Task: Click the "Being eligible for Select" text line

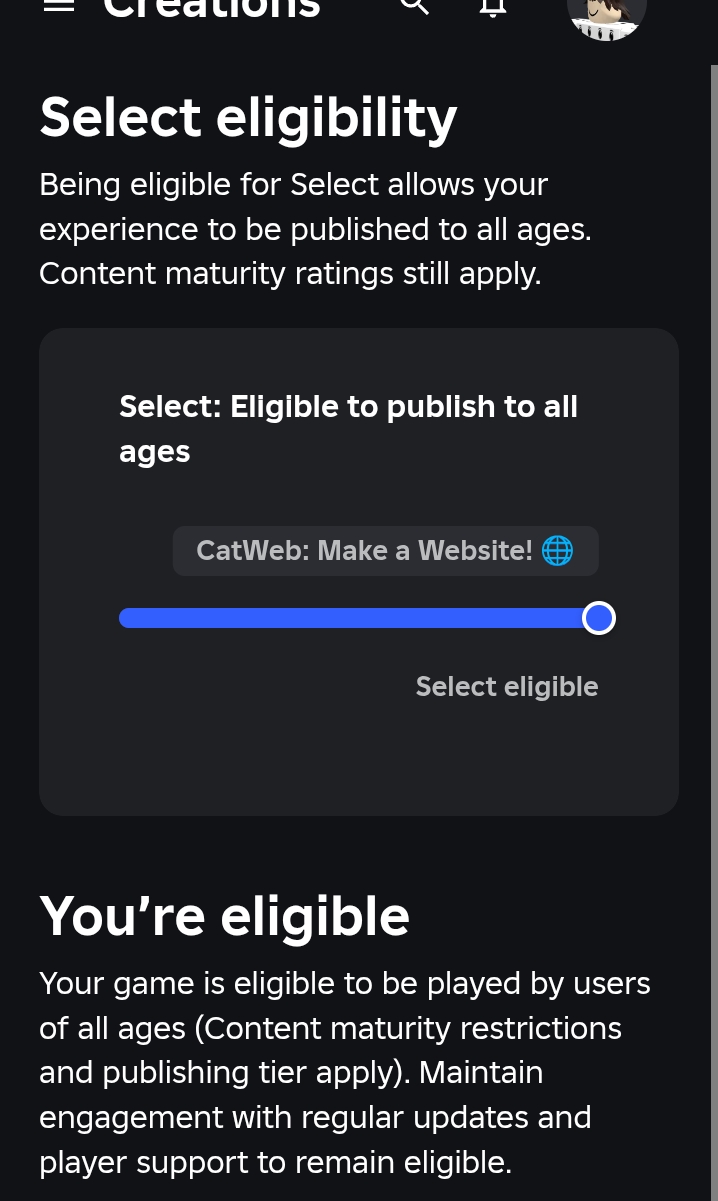Action: [293, 185]
